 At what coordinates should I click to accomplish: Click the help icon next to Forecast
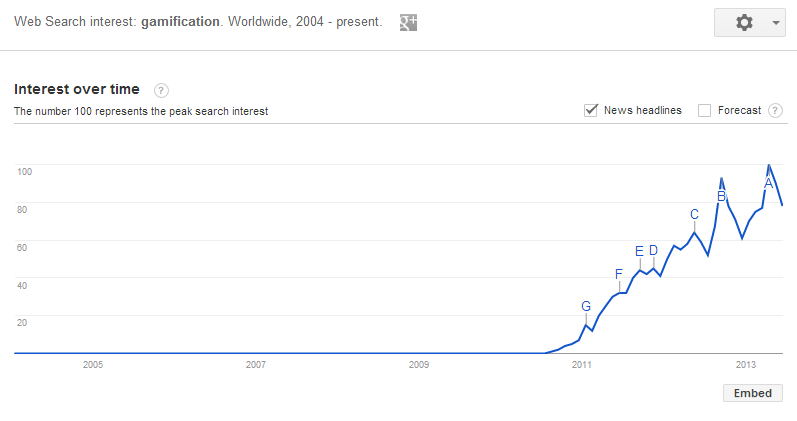775,110
